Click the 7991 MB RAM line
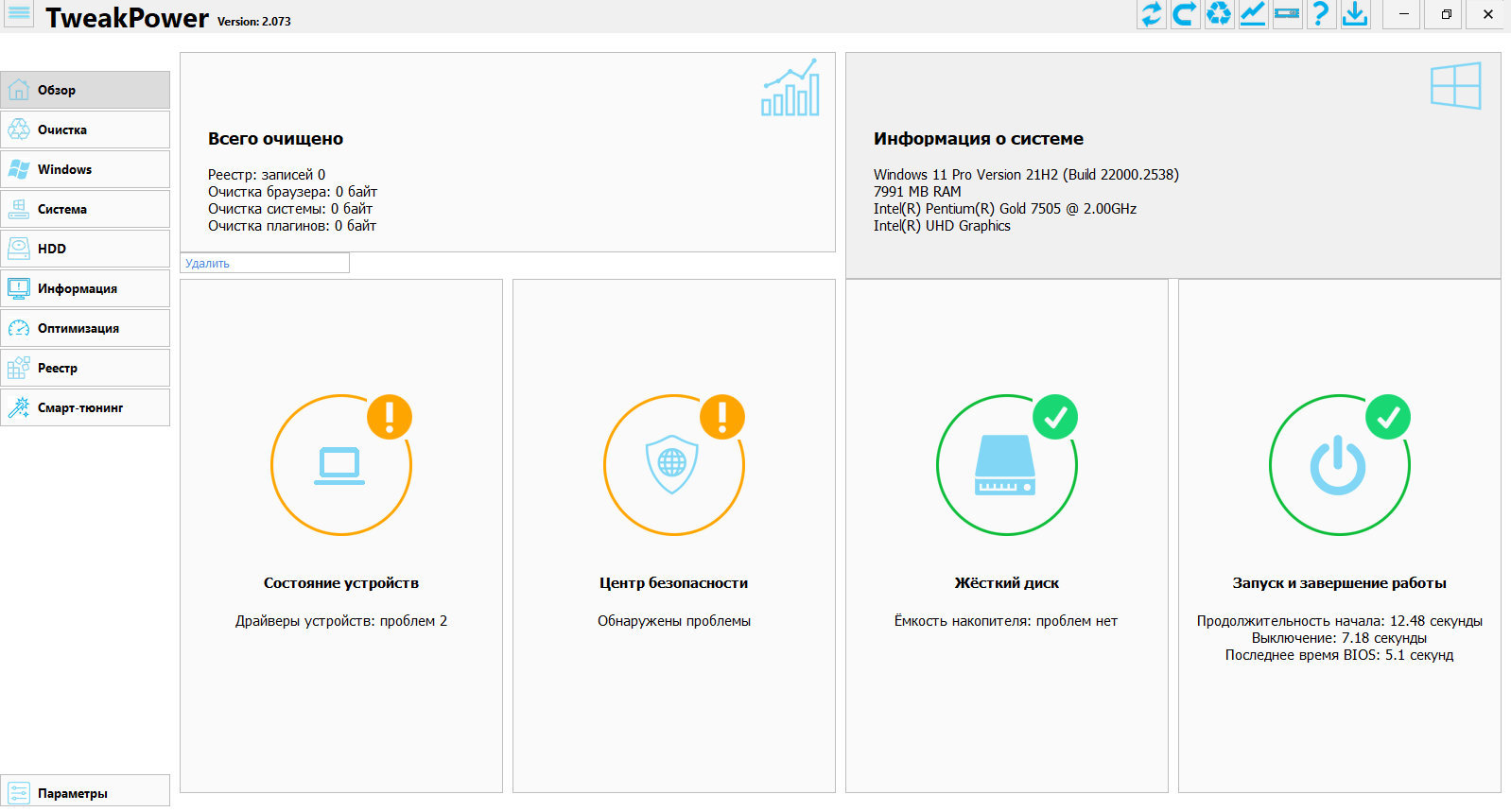The image size is (1511, 812). pyautogui.click(x=917, y=192)
